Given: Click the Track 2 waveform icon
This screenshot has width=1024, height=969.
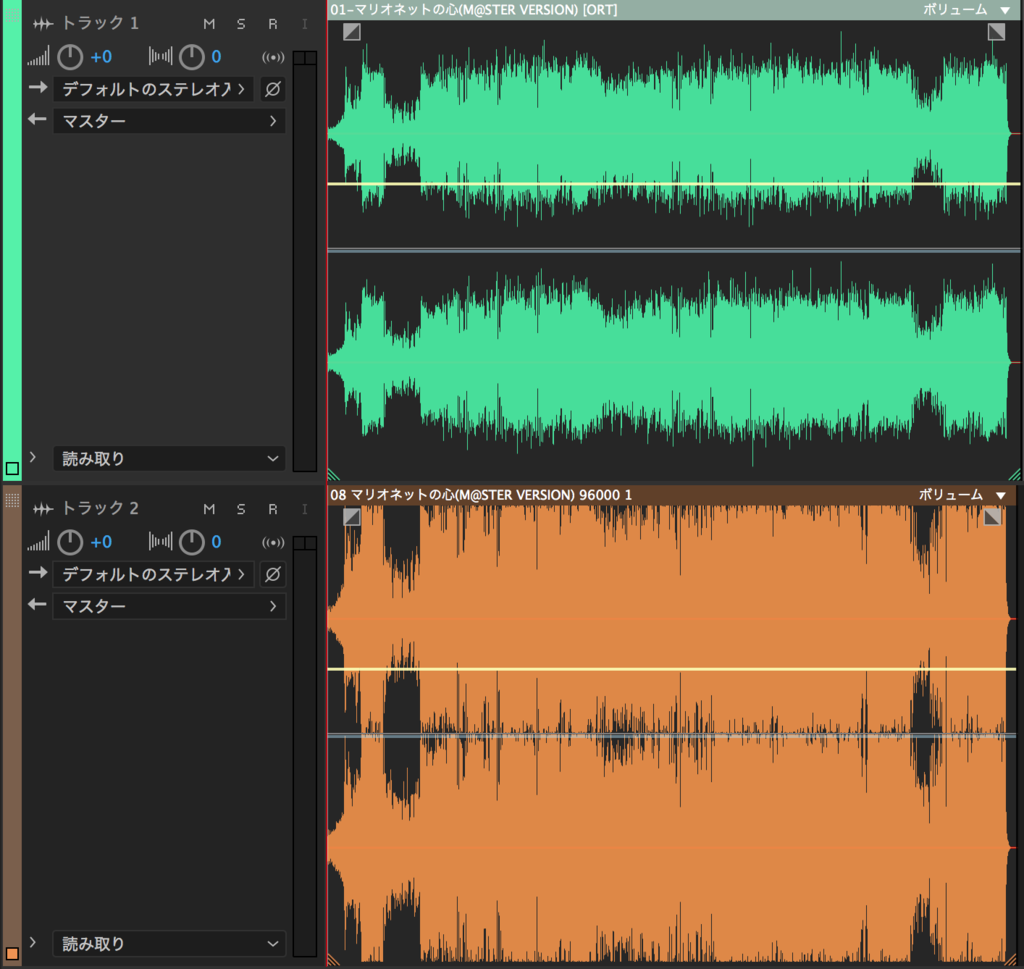Looking at the screenshot, I should [x=43, y=509].
